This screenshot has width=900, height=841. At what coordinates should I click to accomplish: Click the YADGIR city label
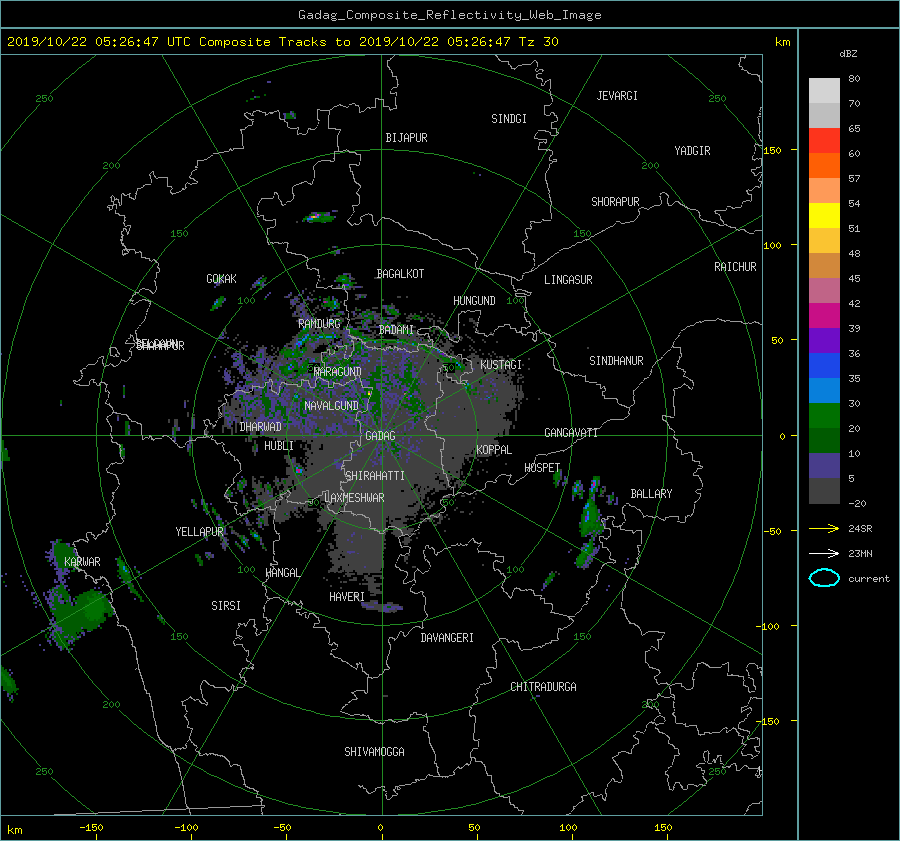[692, 151]
